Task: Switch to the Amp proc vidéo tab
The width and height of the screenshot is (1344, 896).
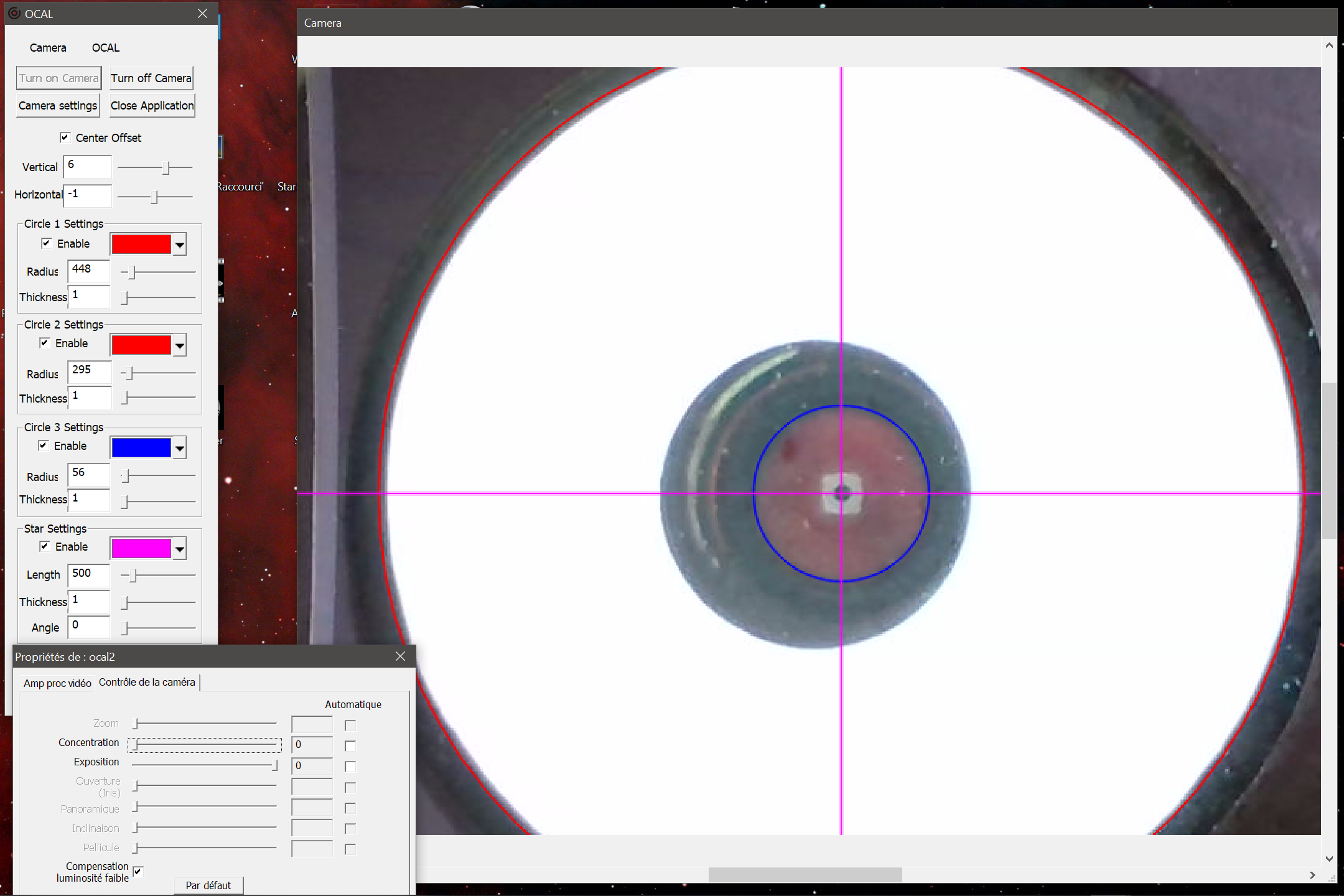Action: pos(57,683)
